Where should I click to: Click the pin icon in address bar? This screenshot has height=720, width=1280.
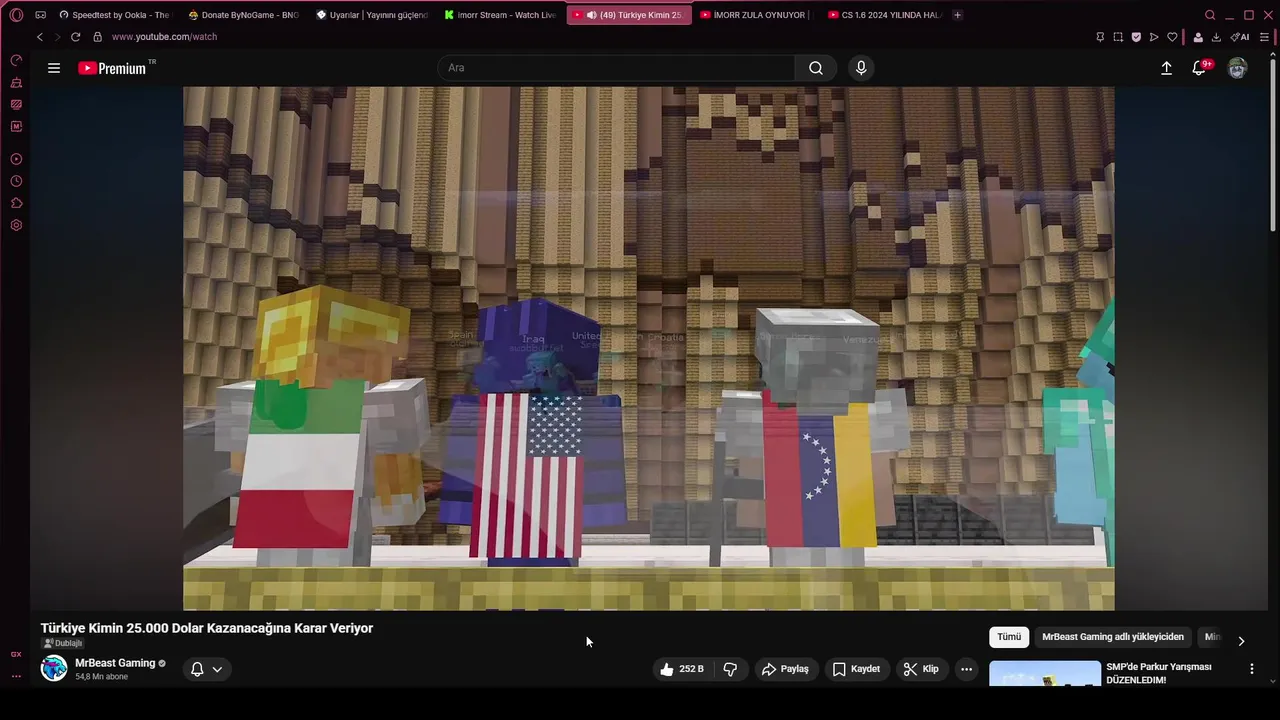click(x=1100, y=37)
